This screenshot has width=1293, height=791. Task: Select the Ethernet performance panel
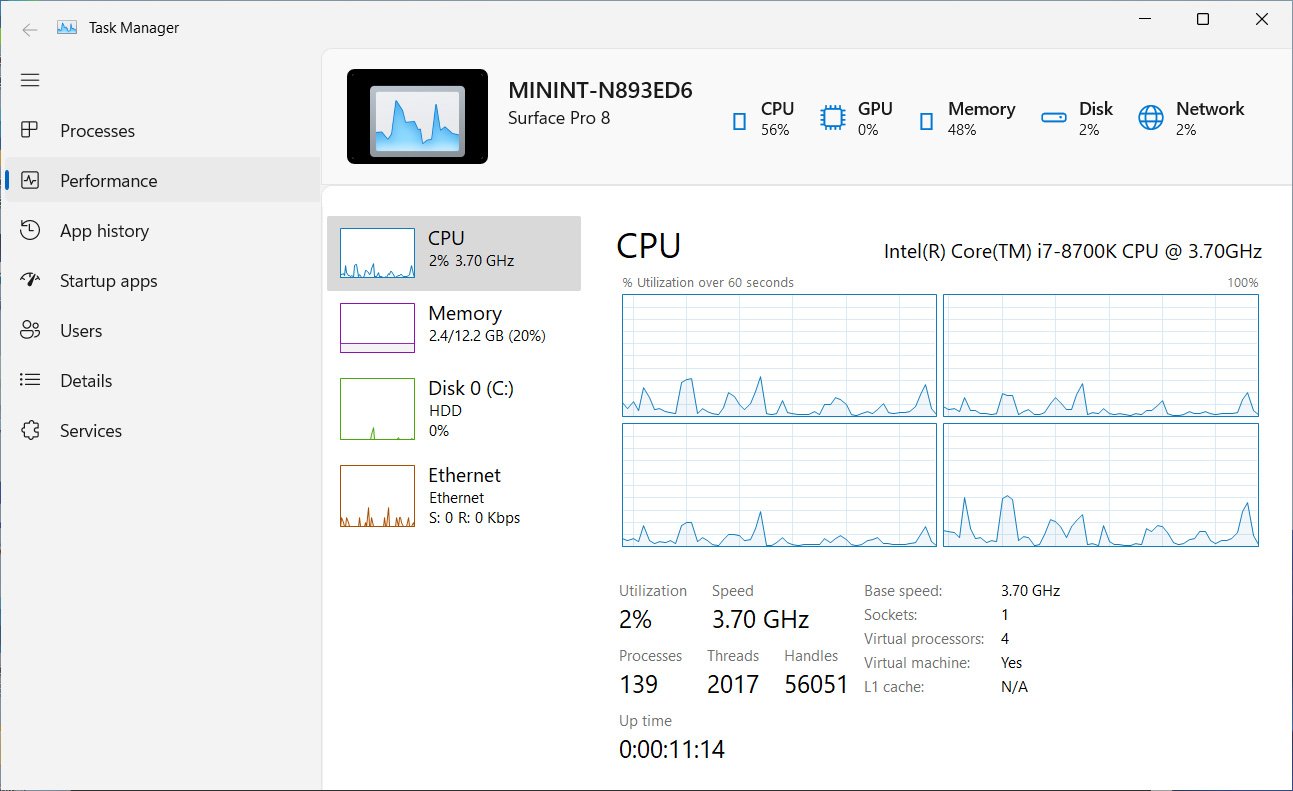(x=455, y=495)
